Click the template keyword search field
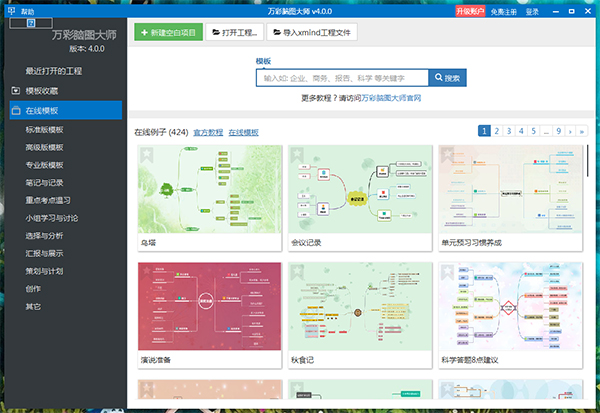 pos(342,77)
